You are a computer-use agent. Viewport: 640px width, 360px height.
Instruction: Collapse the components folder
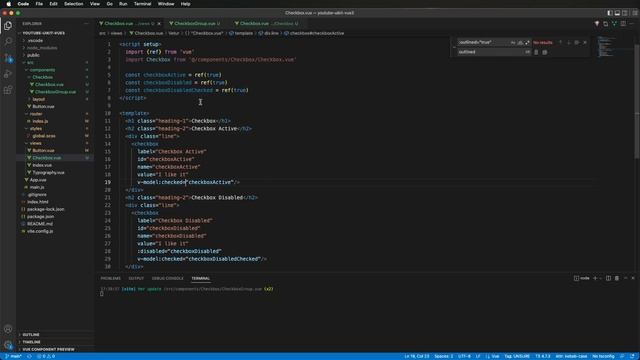42,70
